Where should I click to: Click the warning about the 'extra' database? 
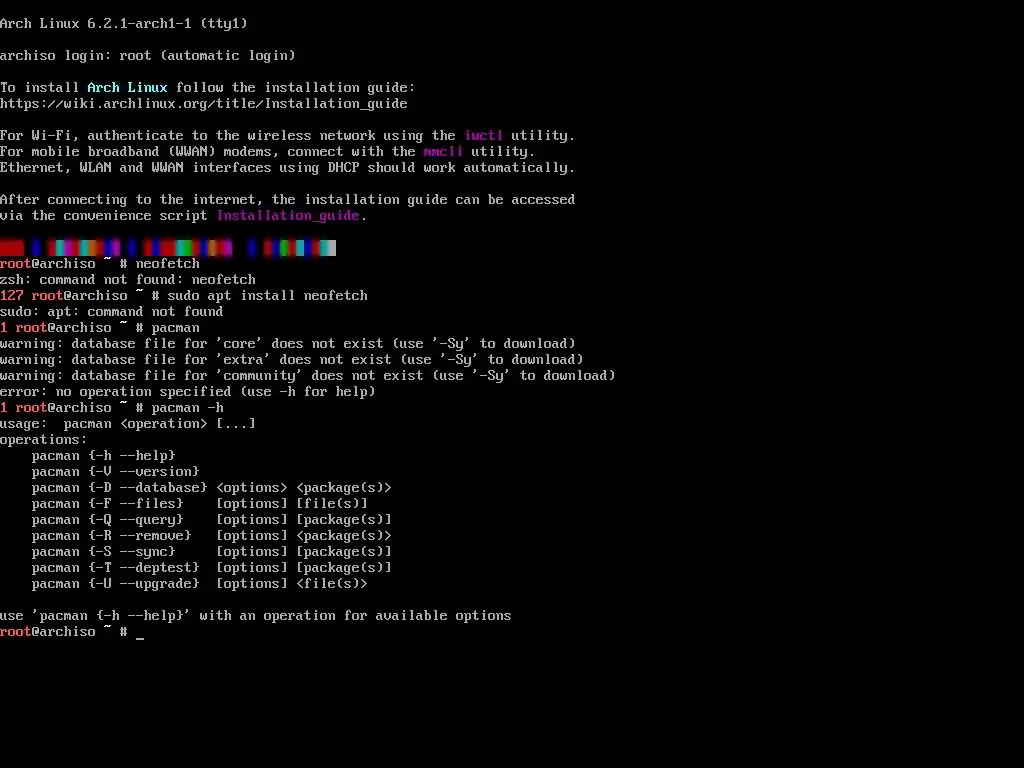(x=291, y=359)
